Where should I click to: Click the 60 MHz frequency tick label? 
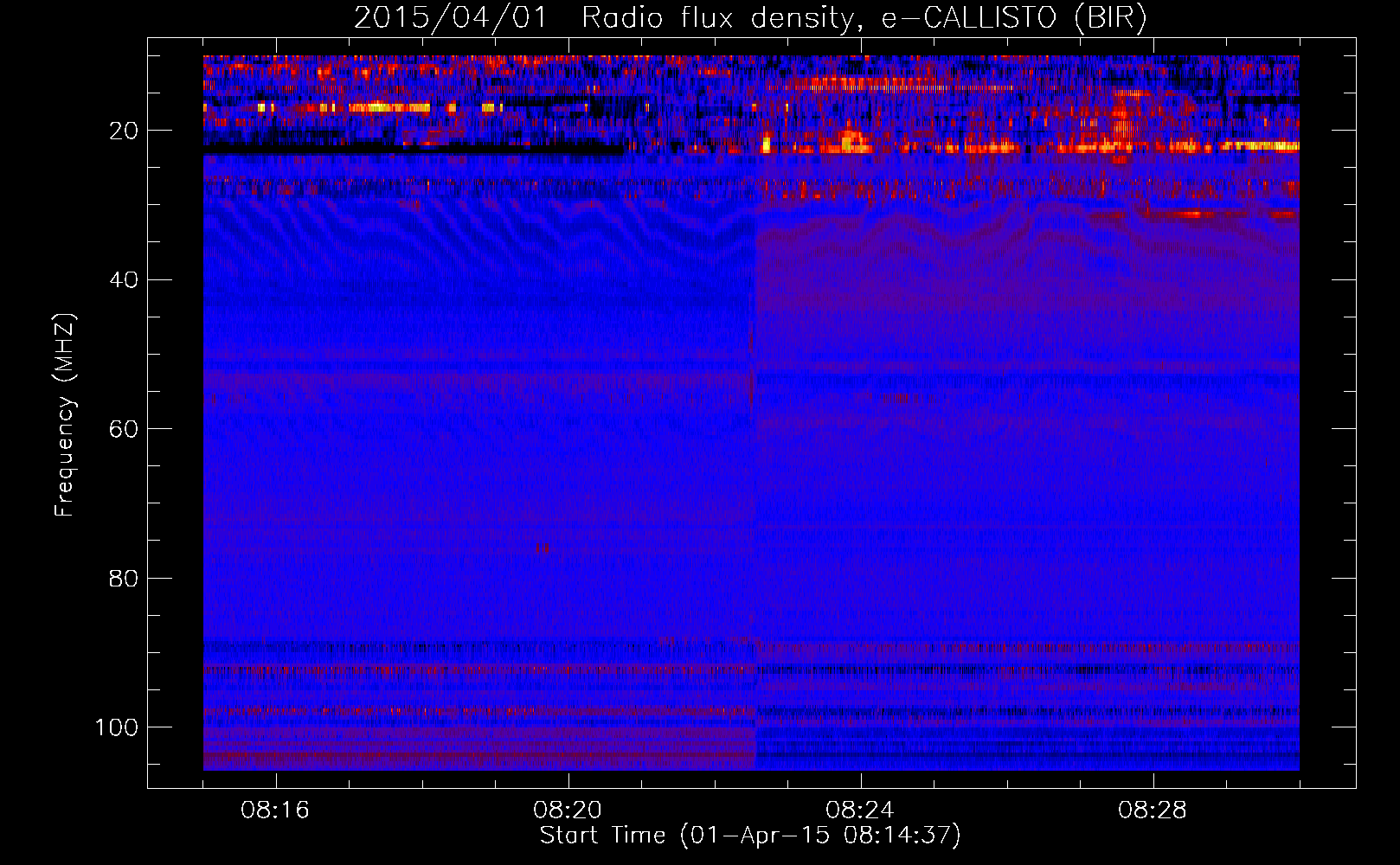point(124,429)
